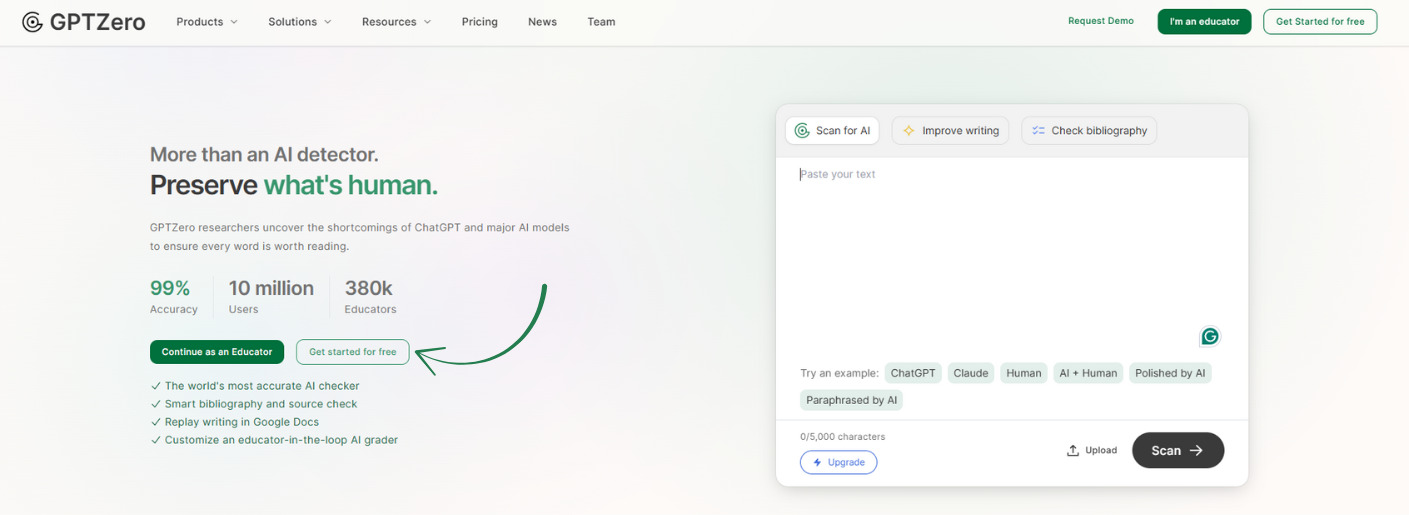Click The world's most accurate AI checker
Image resolution: width=1409 pixels, height=515 pixels.
click(x=262, y=386)
